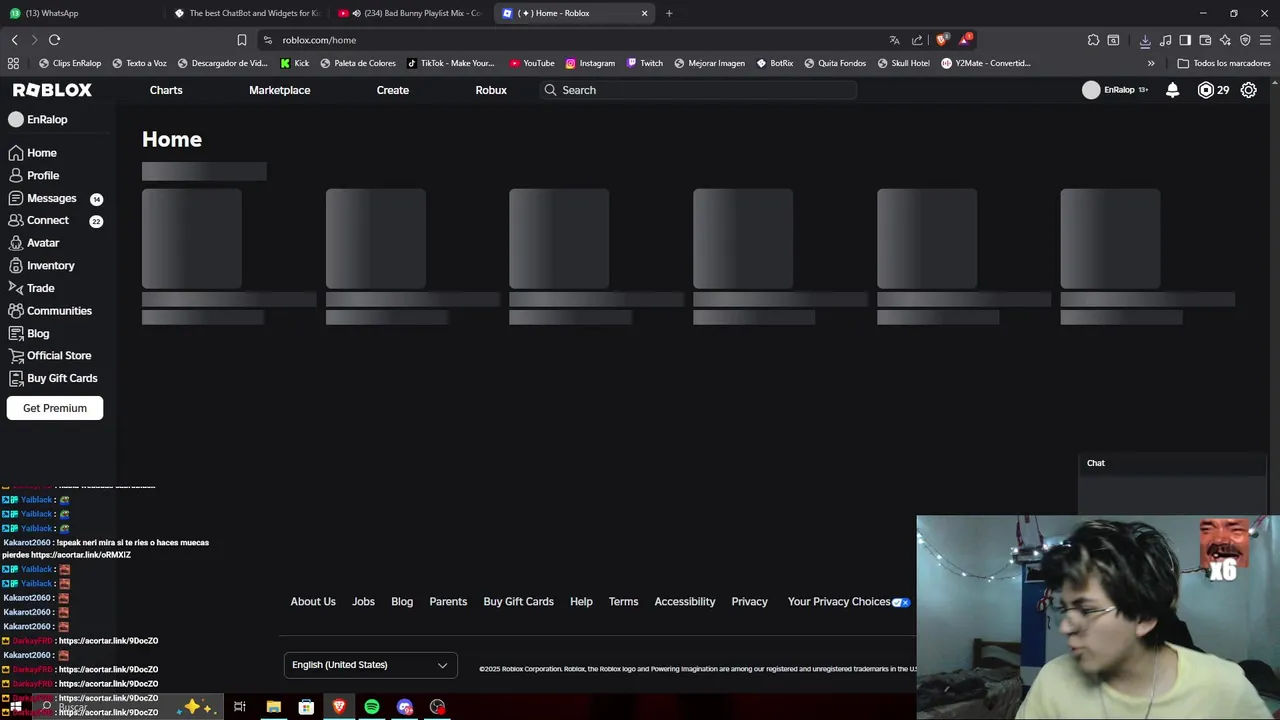This screenshot has height=720, width=1280.
Task: Open the YouTube bookmark
Action: [x=532, y=63]
